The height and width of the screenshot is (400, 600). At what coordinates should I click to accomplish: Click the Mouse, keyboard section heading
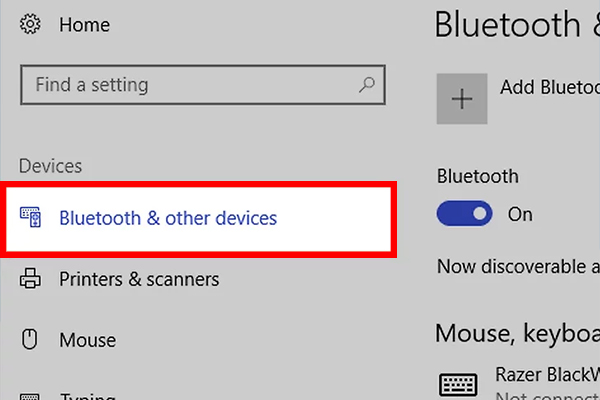[x=517, y=330]
